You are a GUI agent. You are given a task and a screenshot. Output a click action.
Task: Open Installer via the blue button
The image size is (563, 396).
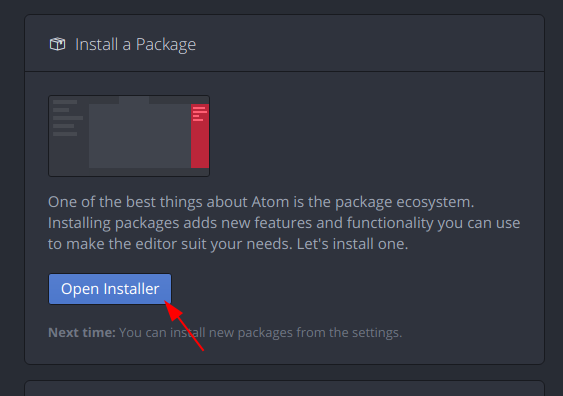click(110, 289)
